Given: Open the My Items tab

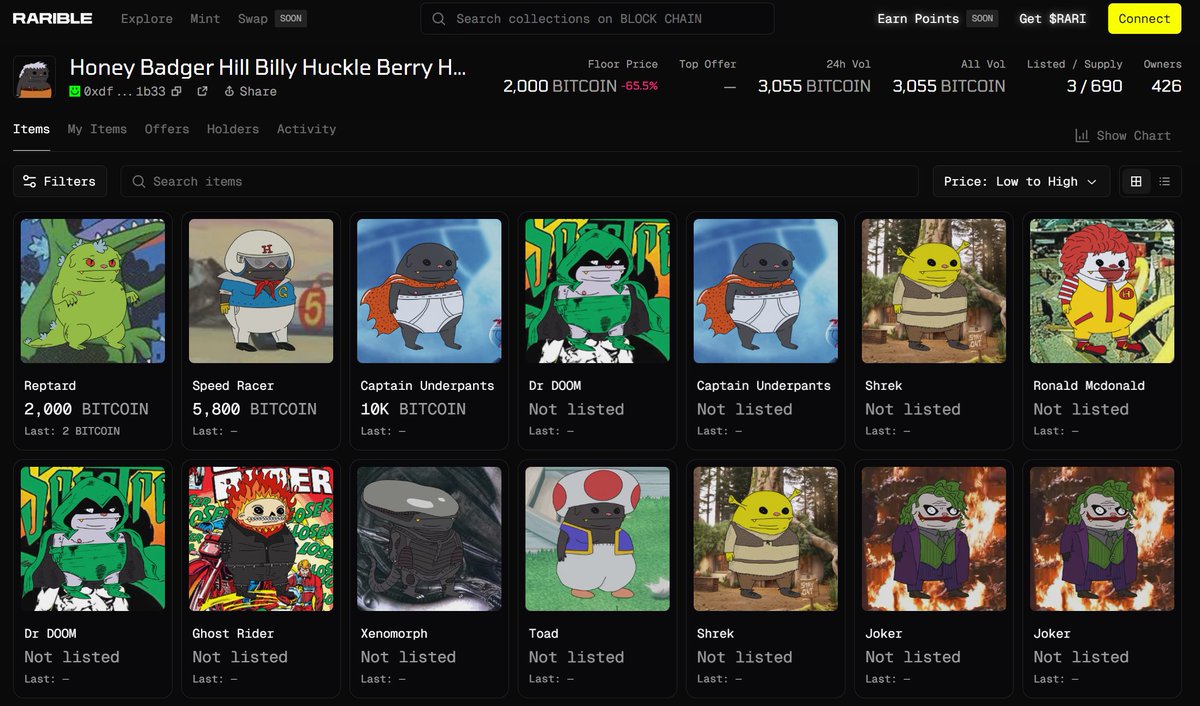Looking at the screenshot, I should [97, 129].
